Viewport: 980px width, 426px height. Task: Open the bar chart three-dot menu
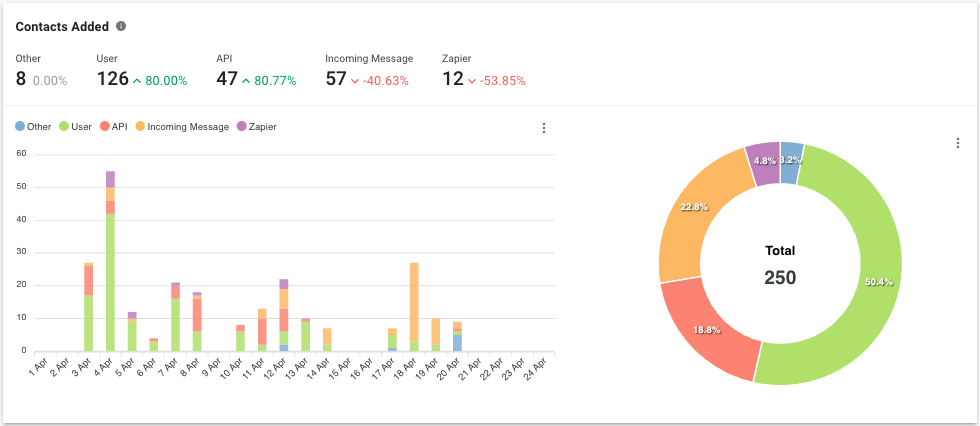pyautogui.click(x=544, y=128)
